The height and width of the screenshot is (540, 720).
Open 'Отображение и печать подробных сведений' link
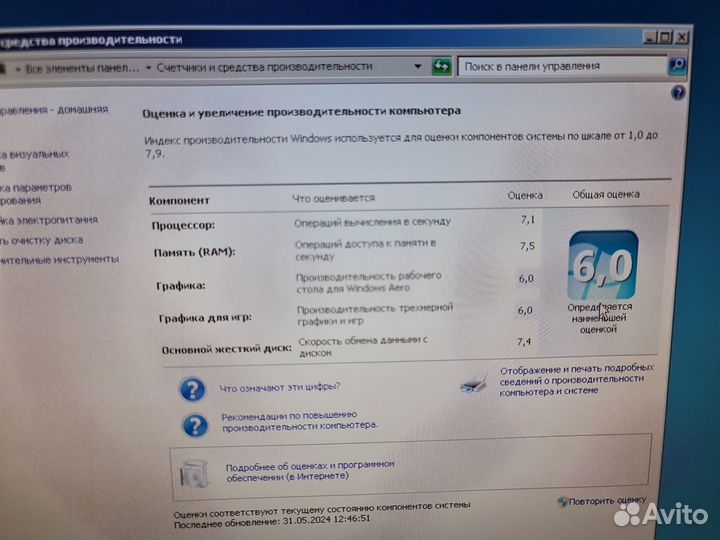(x=576, y=380)
